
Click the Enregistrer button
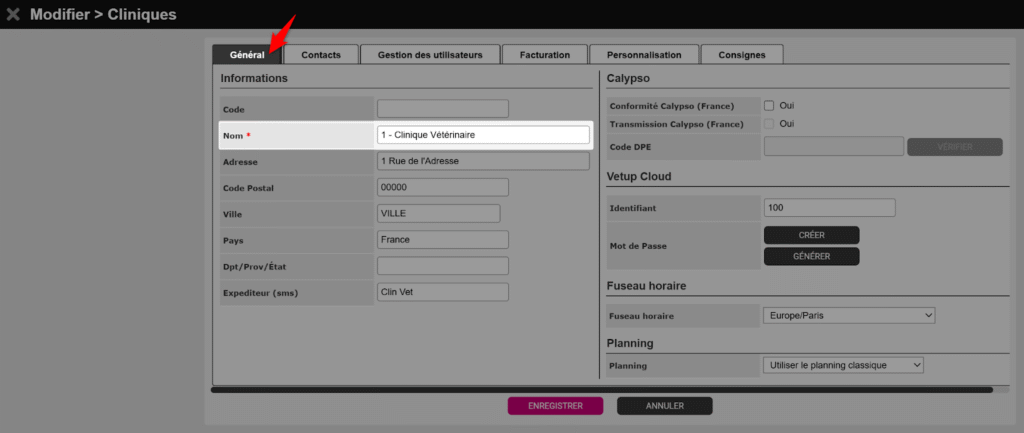(x=555, y=406)
